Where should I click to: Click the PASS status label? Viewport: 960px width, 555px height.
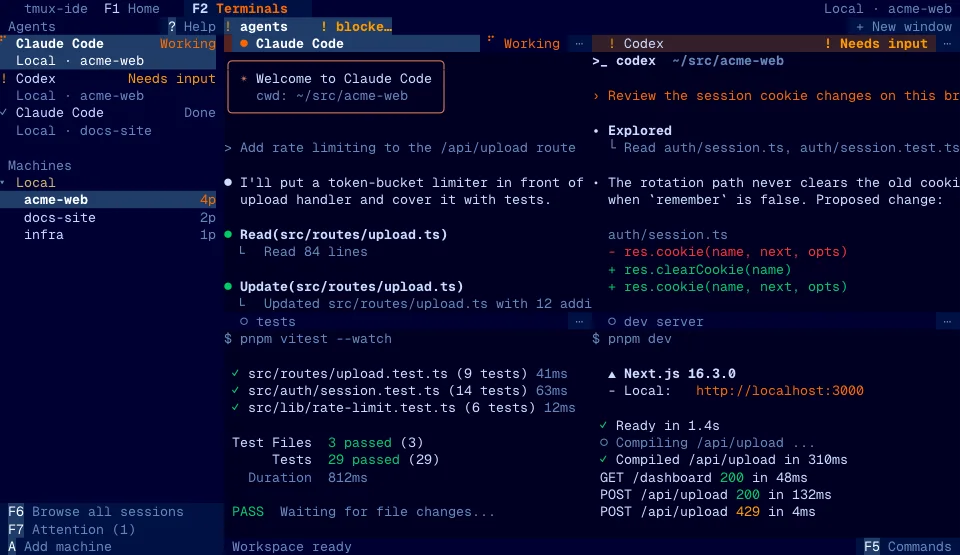click(248, 512)
